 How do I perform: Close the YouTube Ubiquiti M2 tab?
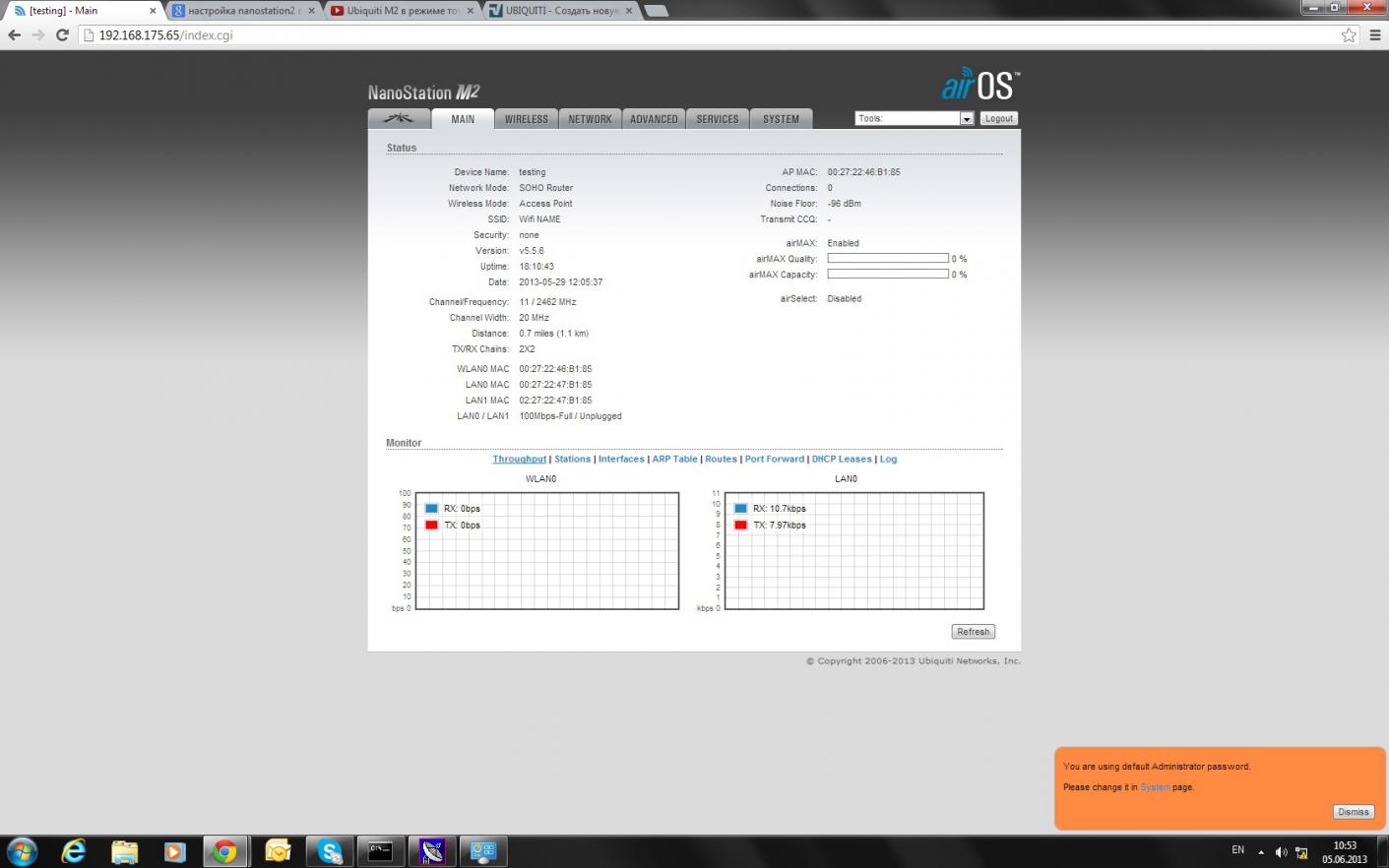pos(470,11)
